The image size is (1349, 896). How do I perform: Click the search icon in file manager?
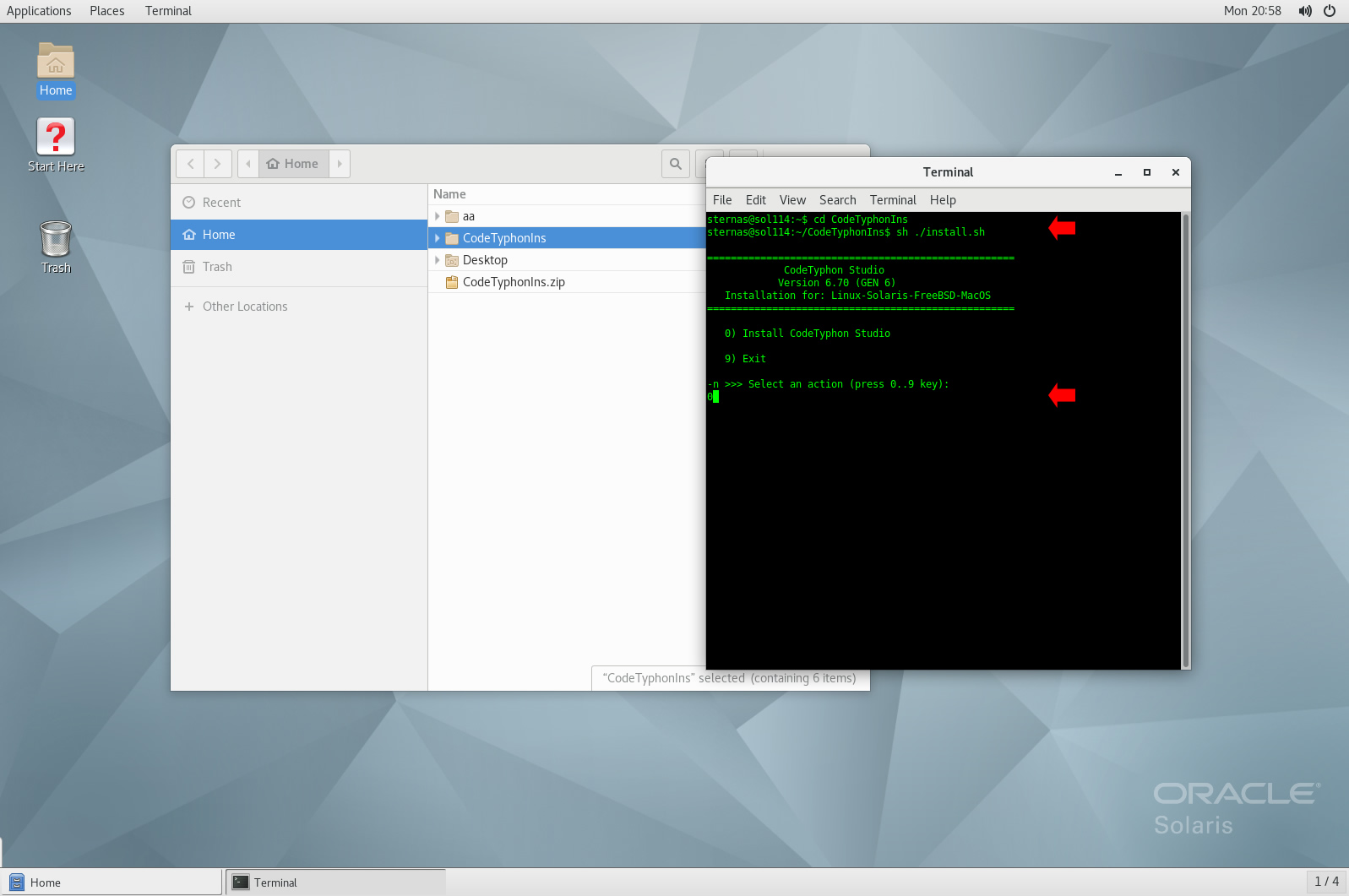[x=676, y=164]
